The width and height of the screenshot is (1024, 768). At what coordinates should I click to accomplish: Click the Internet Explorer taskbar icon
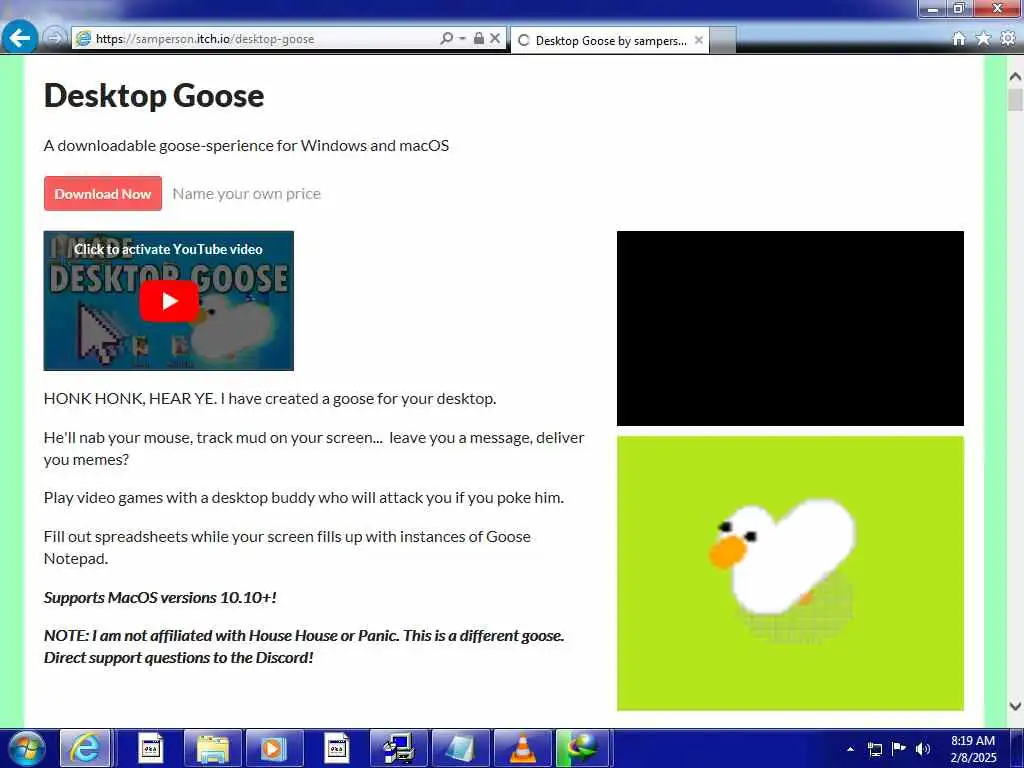(x=85, y=748)
